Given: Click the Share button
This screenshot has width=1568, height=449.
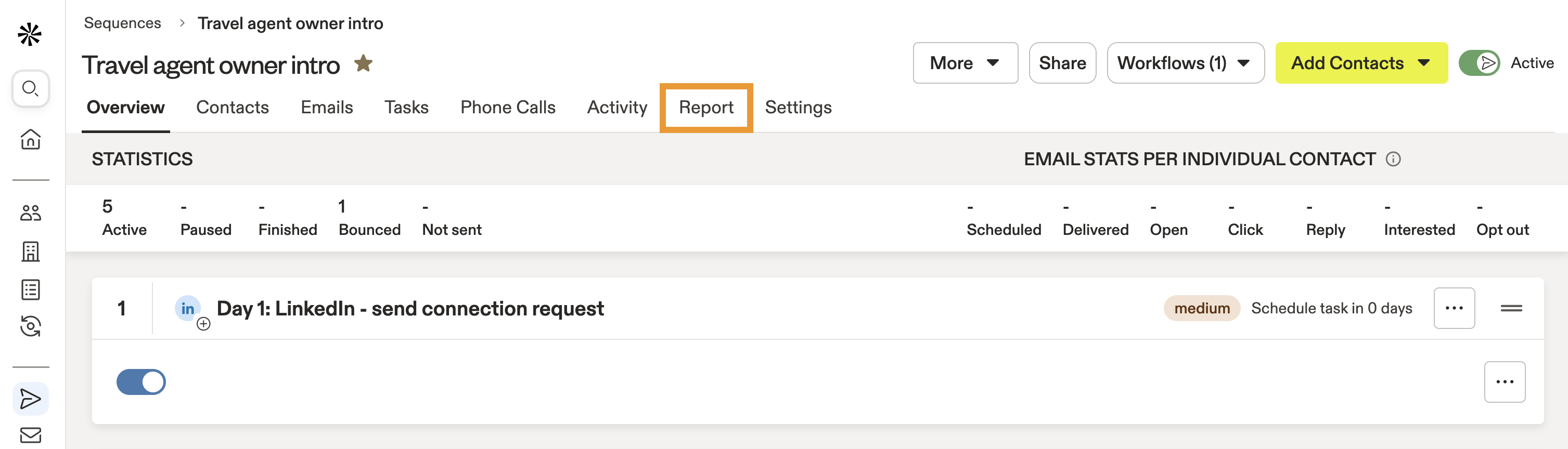Looking at the screenshot, I should (x=1062, y=63).
